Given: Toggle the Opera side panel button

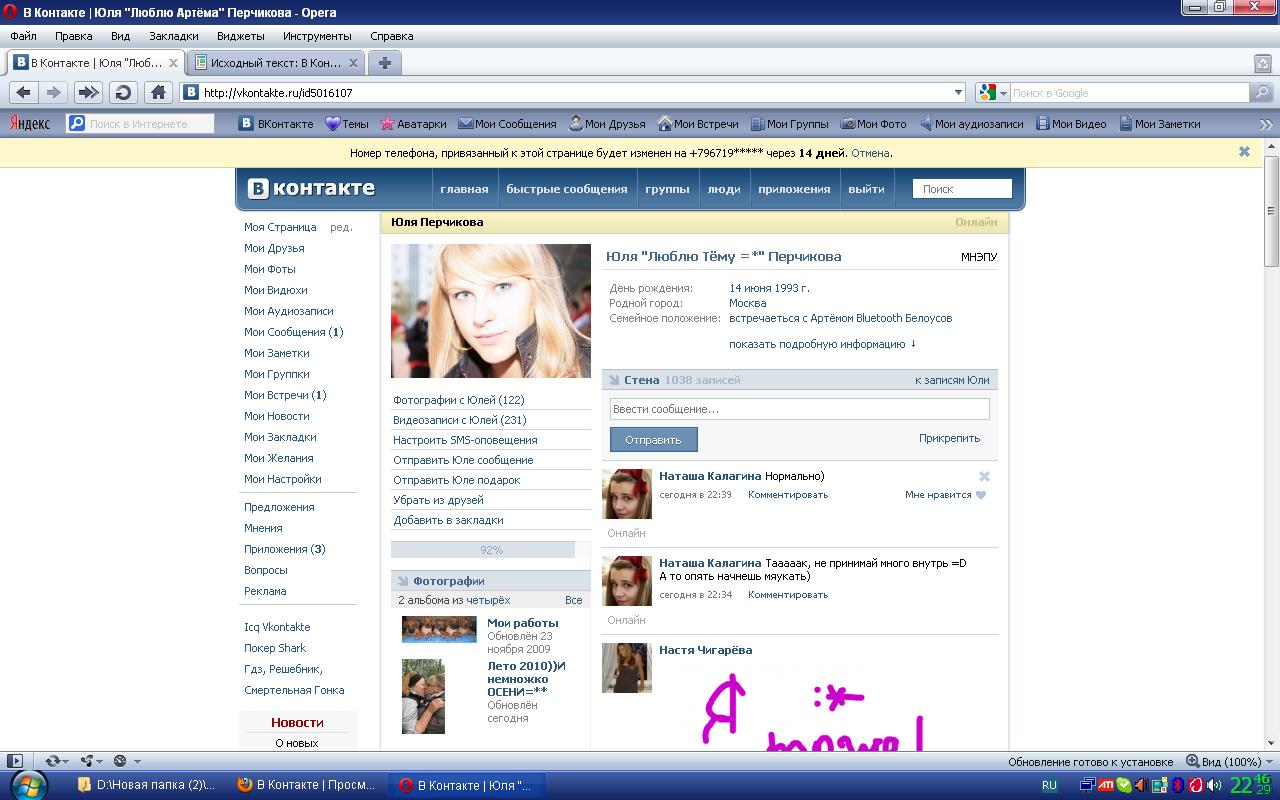Looking at the screenshot, I should pyautogui.click(x=14, y=761).
